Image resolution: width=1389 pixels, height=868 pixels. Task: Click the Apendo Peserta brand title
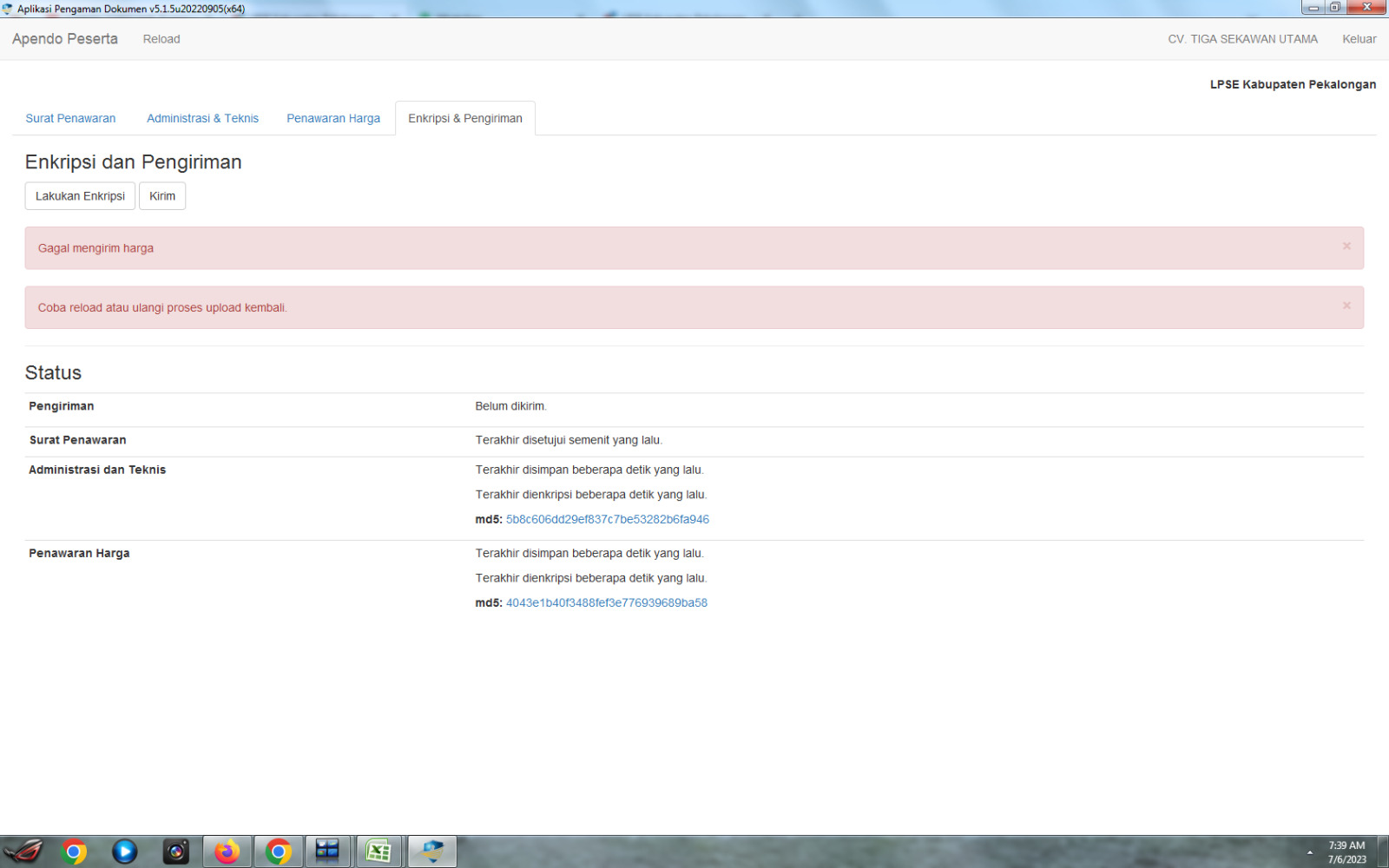65,39
